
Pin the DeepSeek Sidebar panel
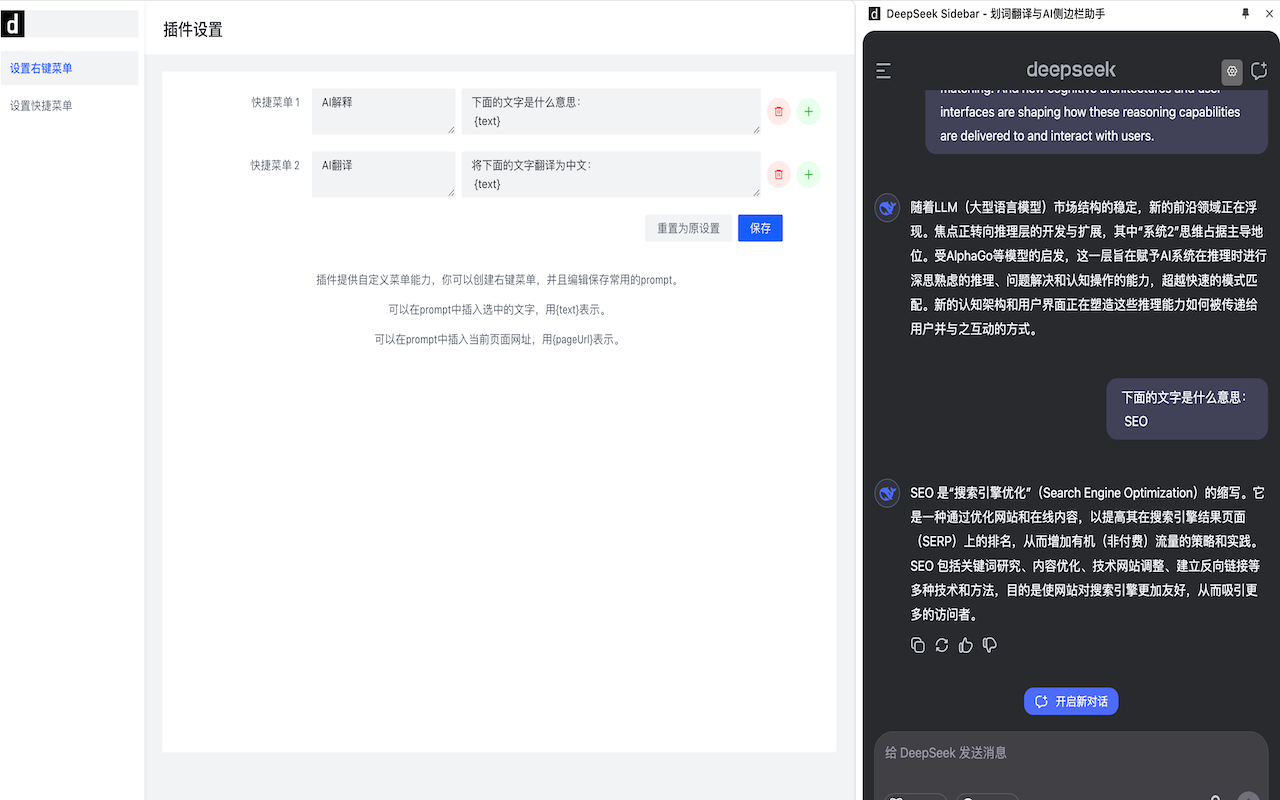[x=1245, y=14]
